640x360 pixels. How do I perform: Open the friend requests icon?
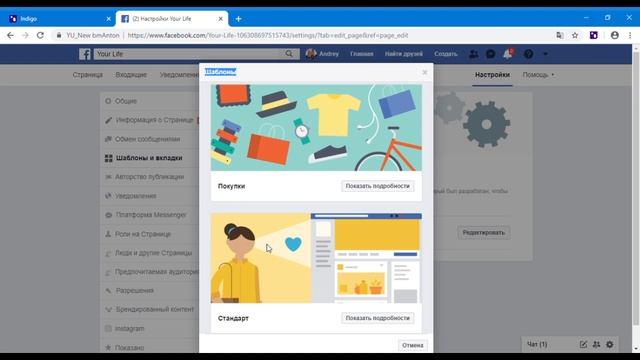coord(473,54)
